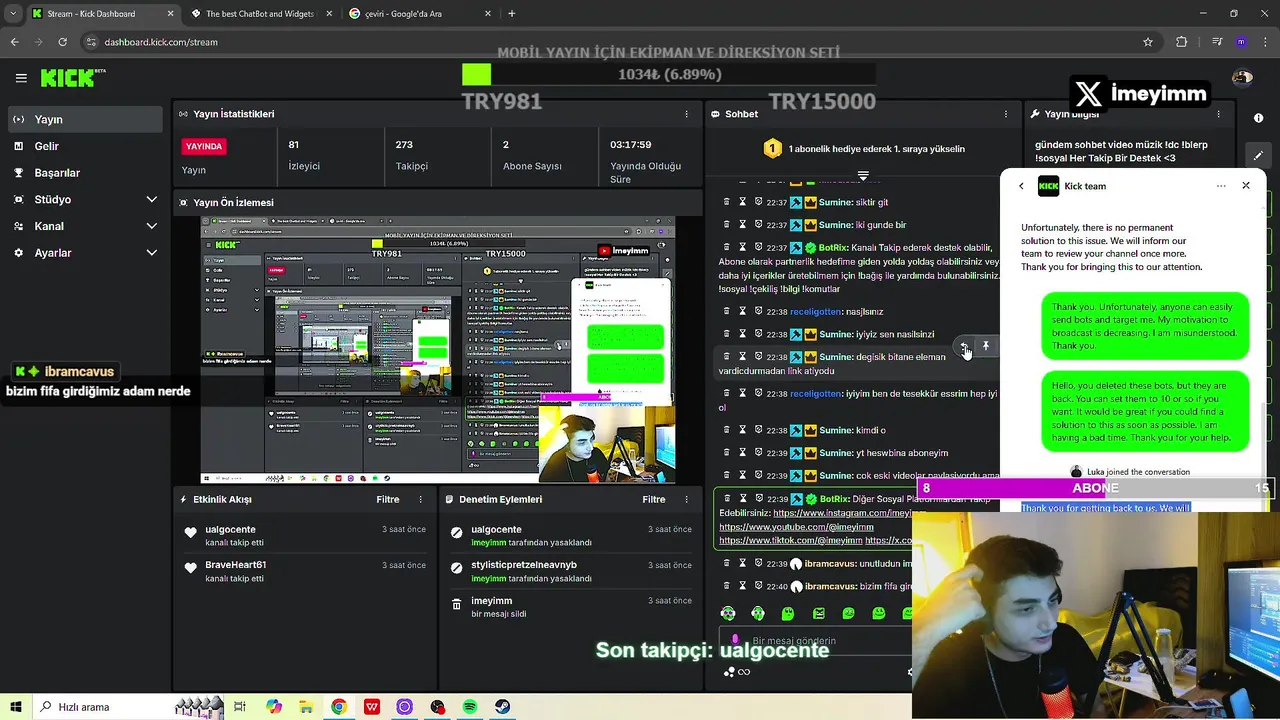Open the Filtre in Denetim Eylemleri panel
The image size is (1280, 720).
coord(653,499)
